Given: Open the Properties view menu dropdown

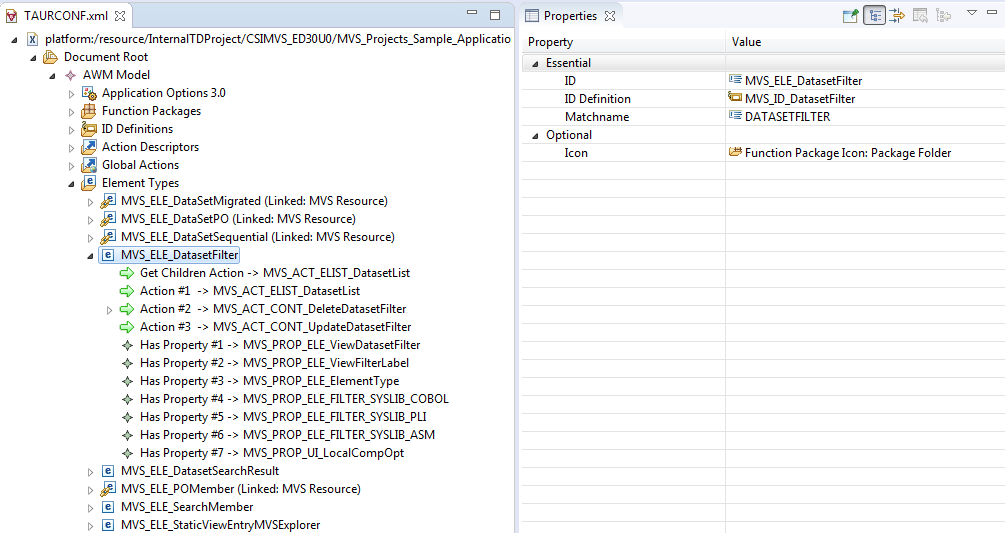Looking at the screenshot, I should 971,14.
